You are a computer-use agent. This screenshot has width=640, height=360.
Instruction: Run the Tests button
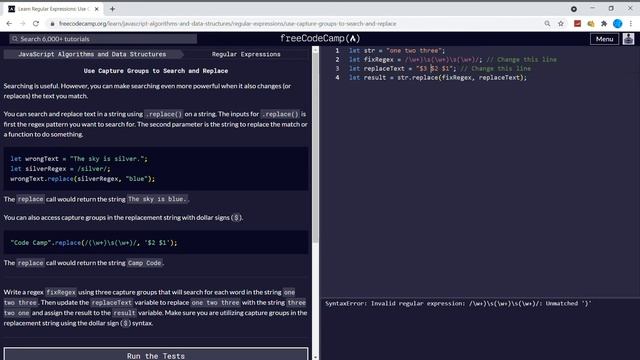pyautogui.click(x=156, y=355)
